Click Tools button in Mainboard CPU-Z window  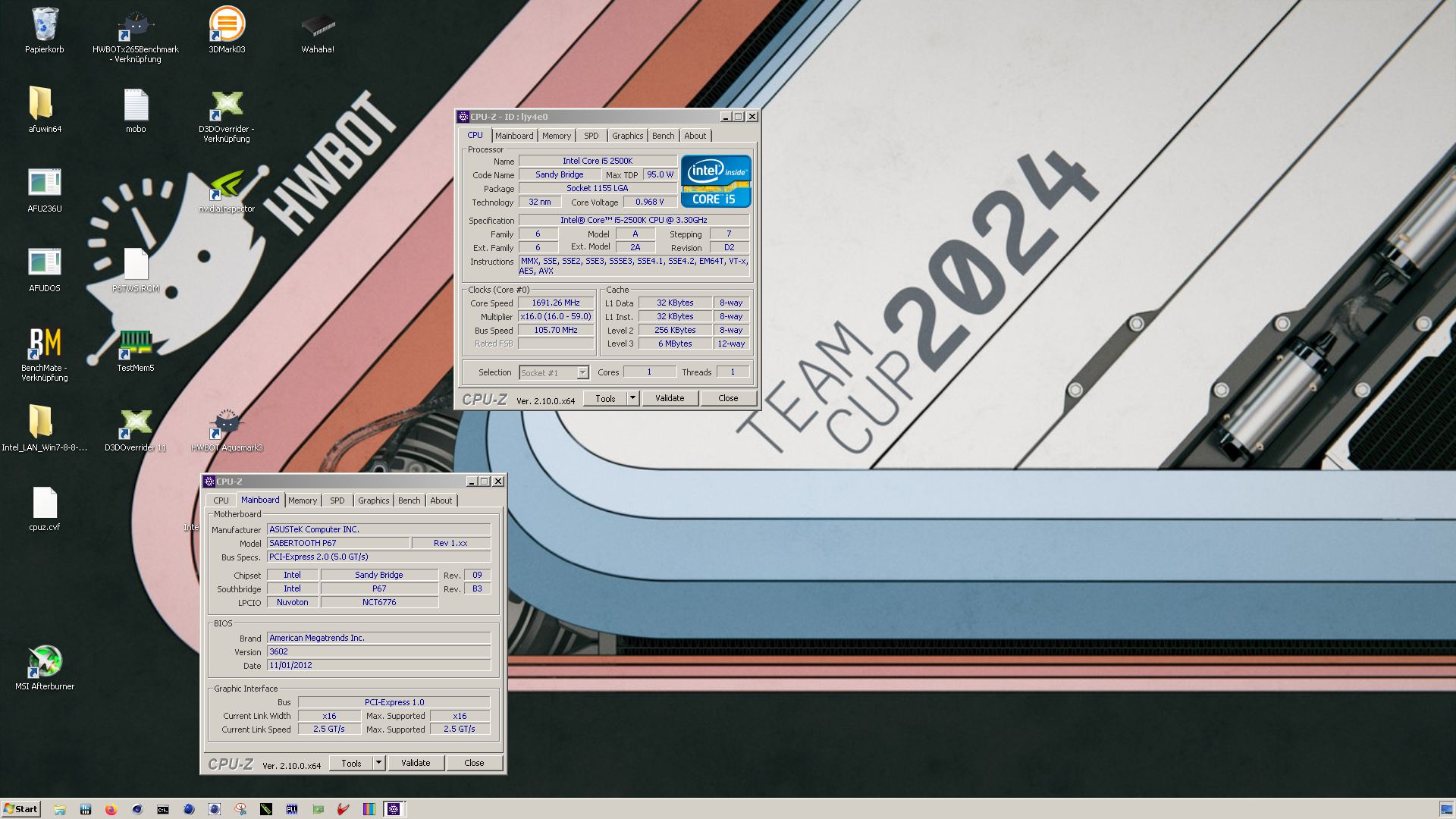pyautogui.click(x=351, y=763)
